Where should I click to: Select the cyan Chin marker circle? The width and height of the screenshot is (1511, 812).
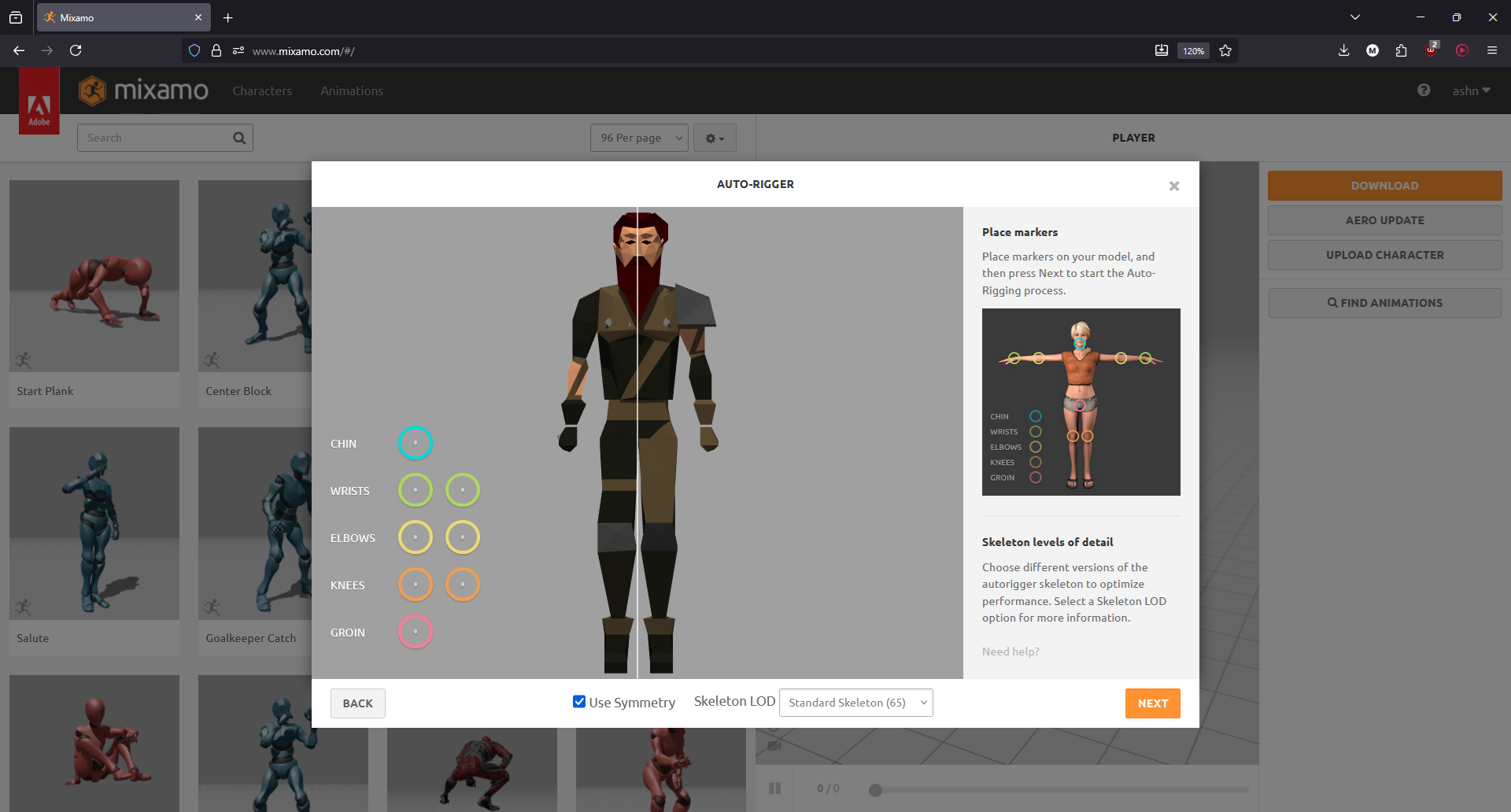click(x=415, y=443)
